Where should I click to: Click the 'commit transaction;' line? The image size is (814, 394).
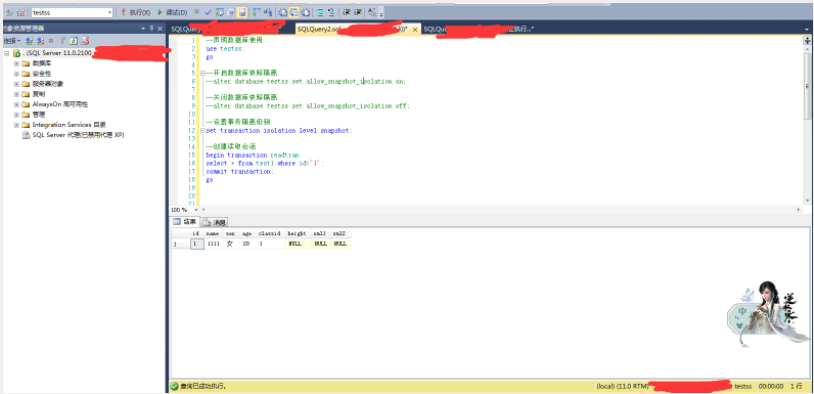[239, 171]
